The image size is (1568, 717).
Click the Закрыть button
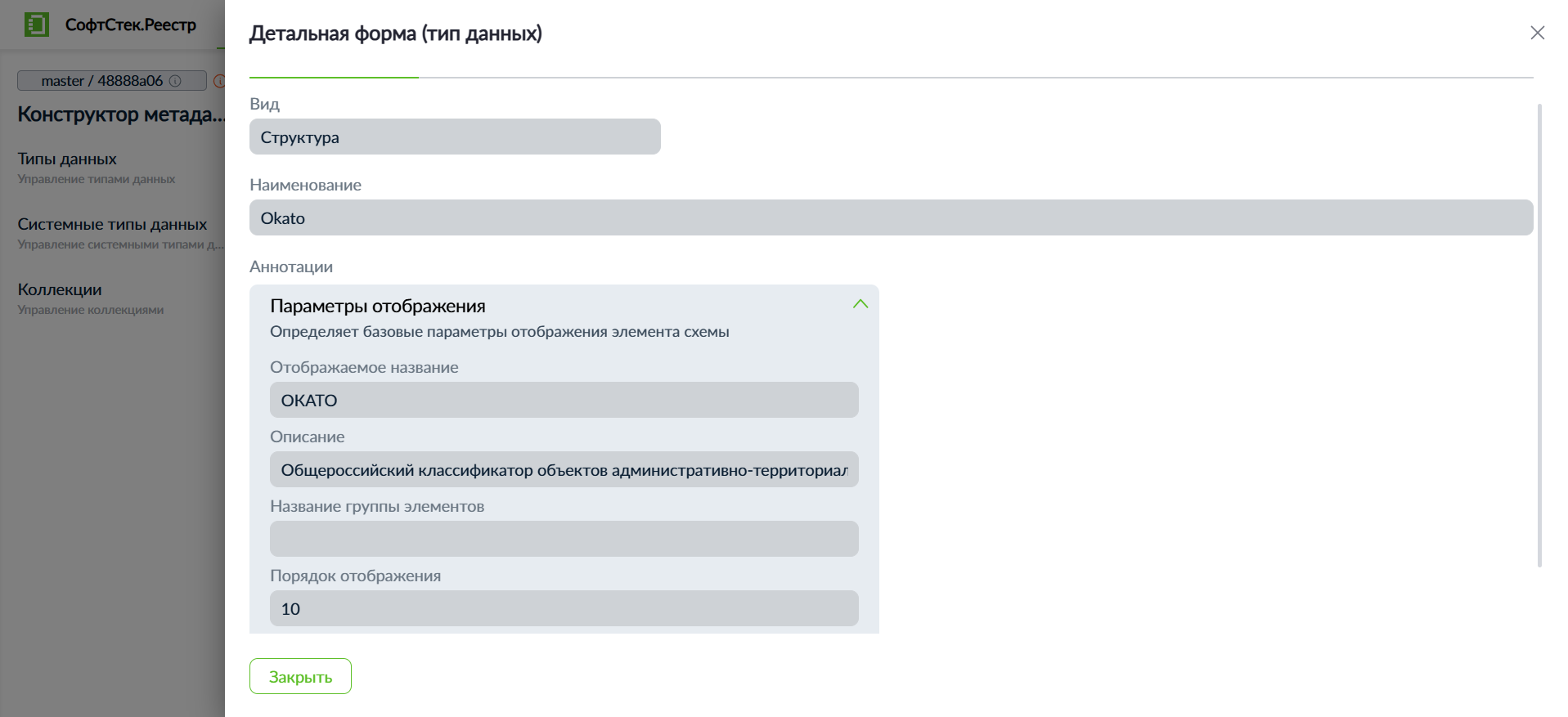300,676
